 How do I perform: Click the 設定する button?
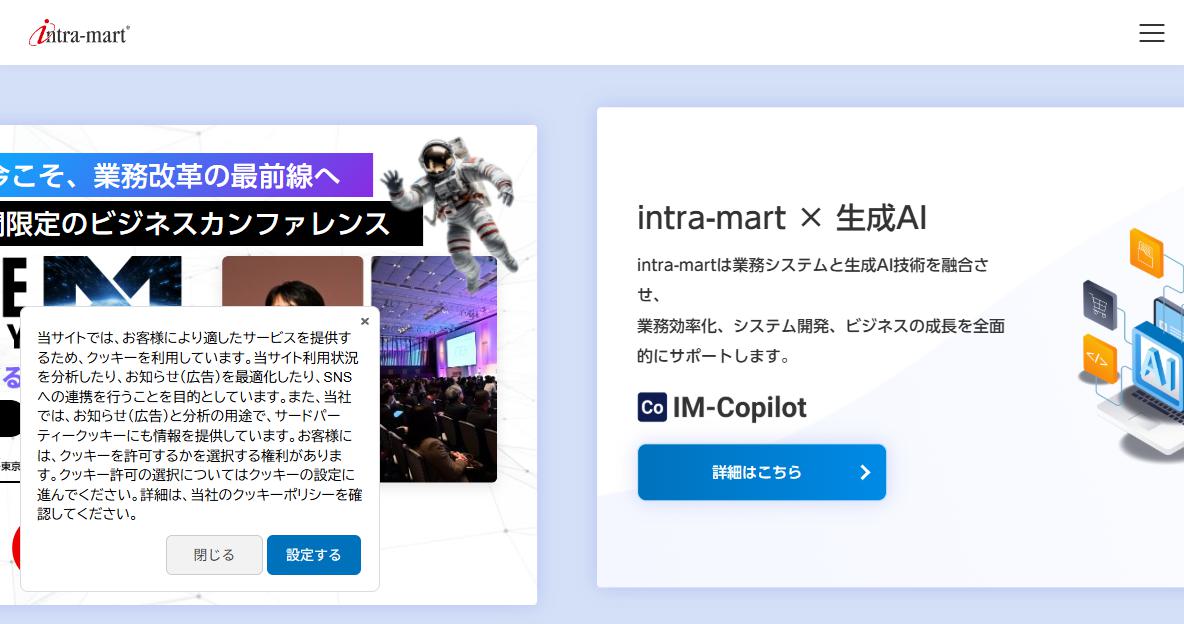click(313, 554)
